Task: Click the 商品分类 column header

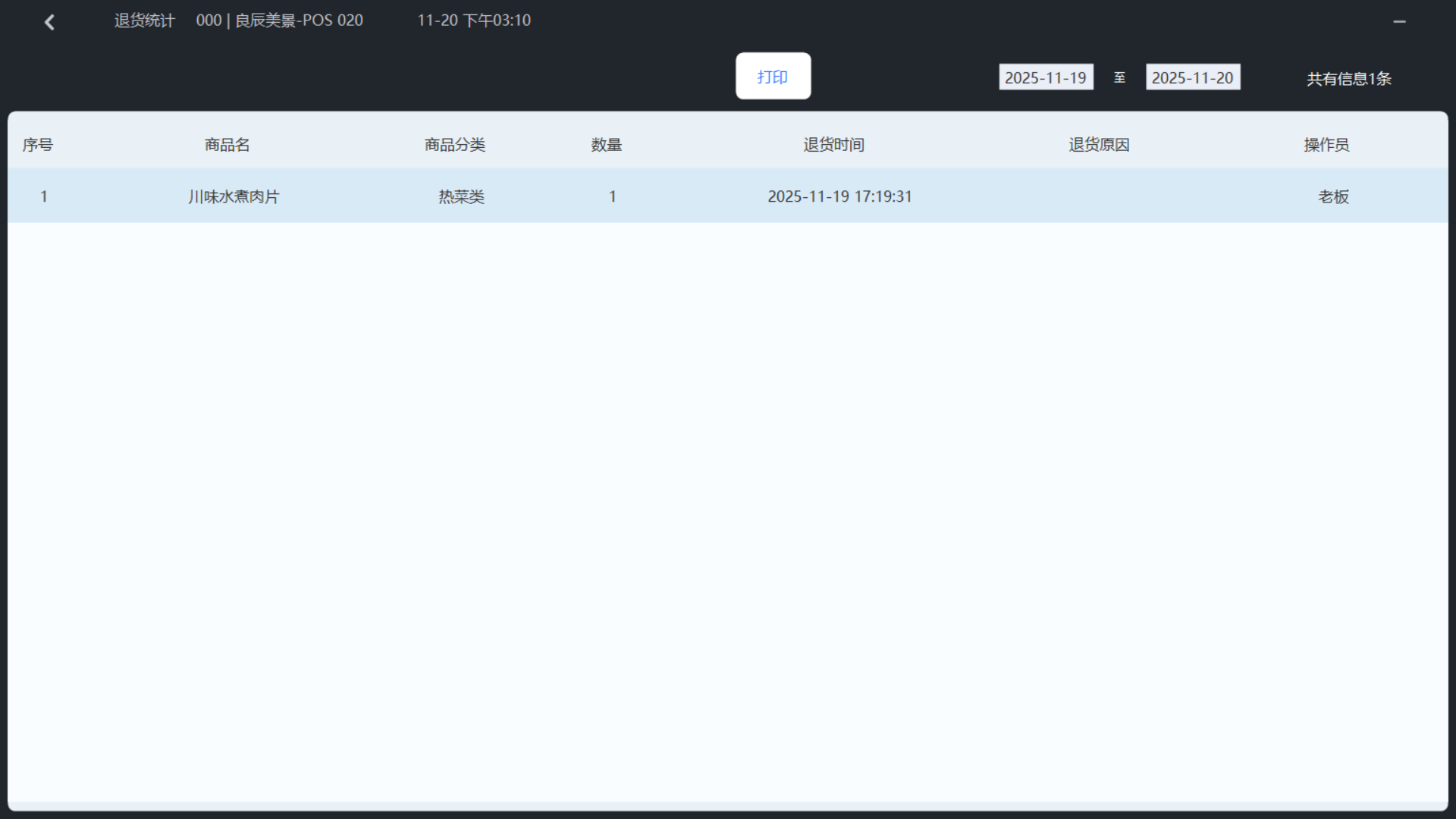Action: [x=454, y=145]
